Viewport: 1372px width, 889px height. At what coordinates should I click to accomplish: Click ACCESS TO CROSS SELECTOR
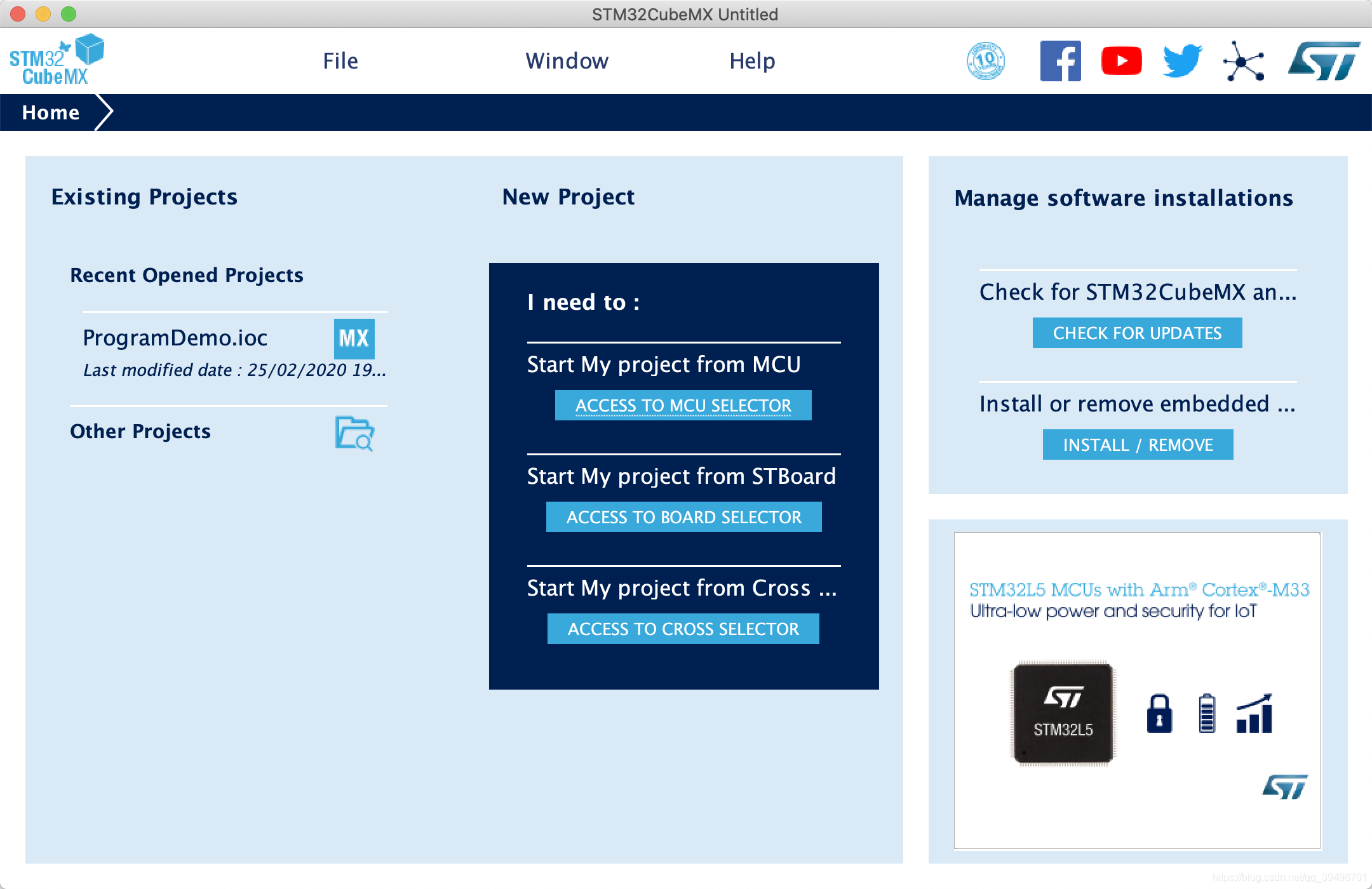pyautogui.click(x=683, y=629)
